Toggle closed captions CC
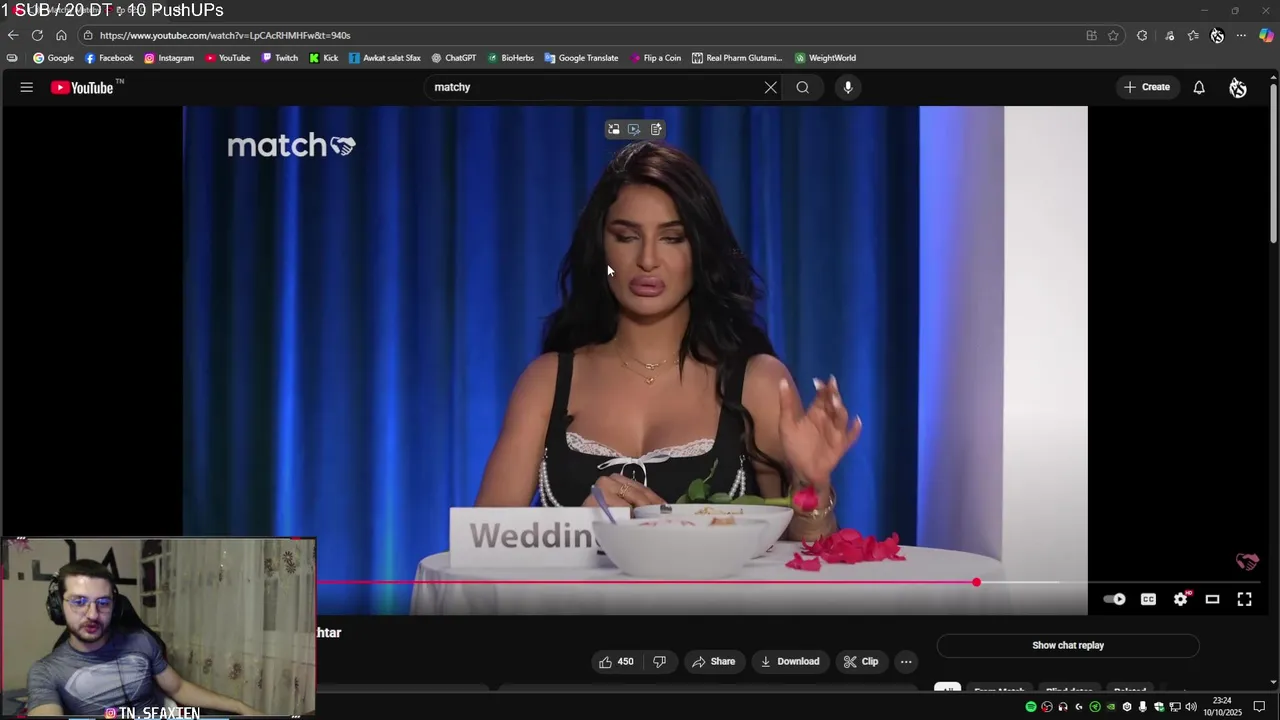The image size is (1280, 720). [1148, 599]
